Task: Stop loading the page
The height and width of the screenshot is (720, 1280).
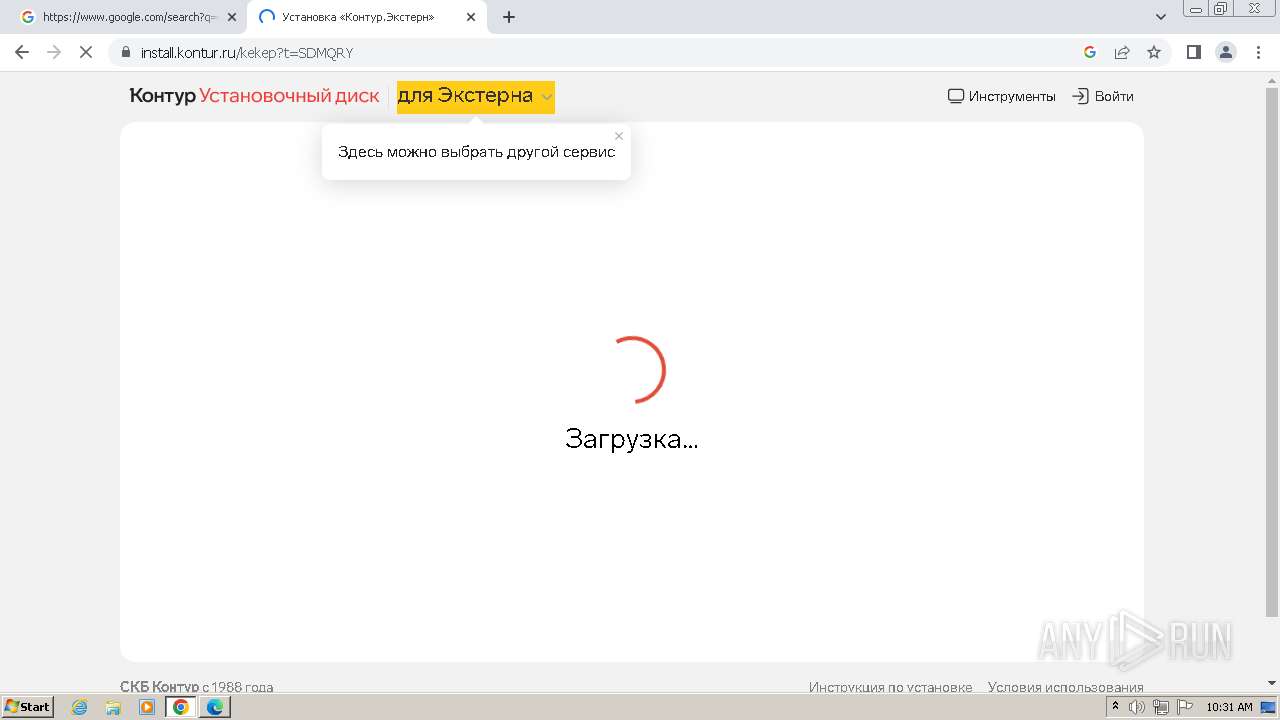Action: (86, 52)
